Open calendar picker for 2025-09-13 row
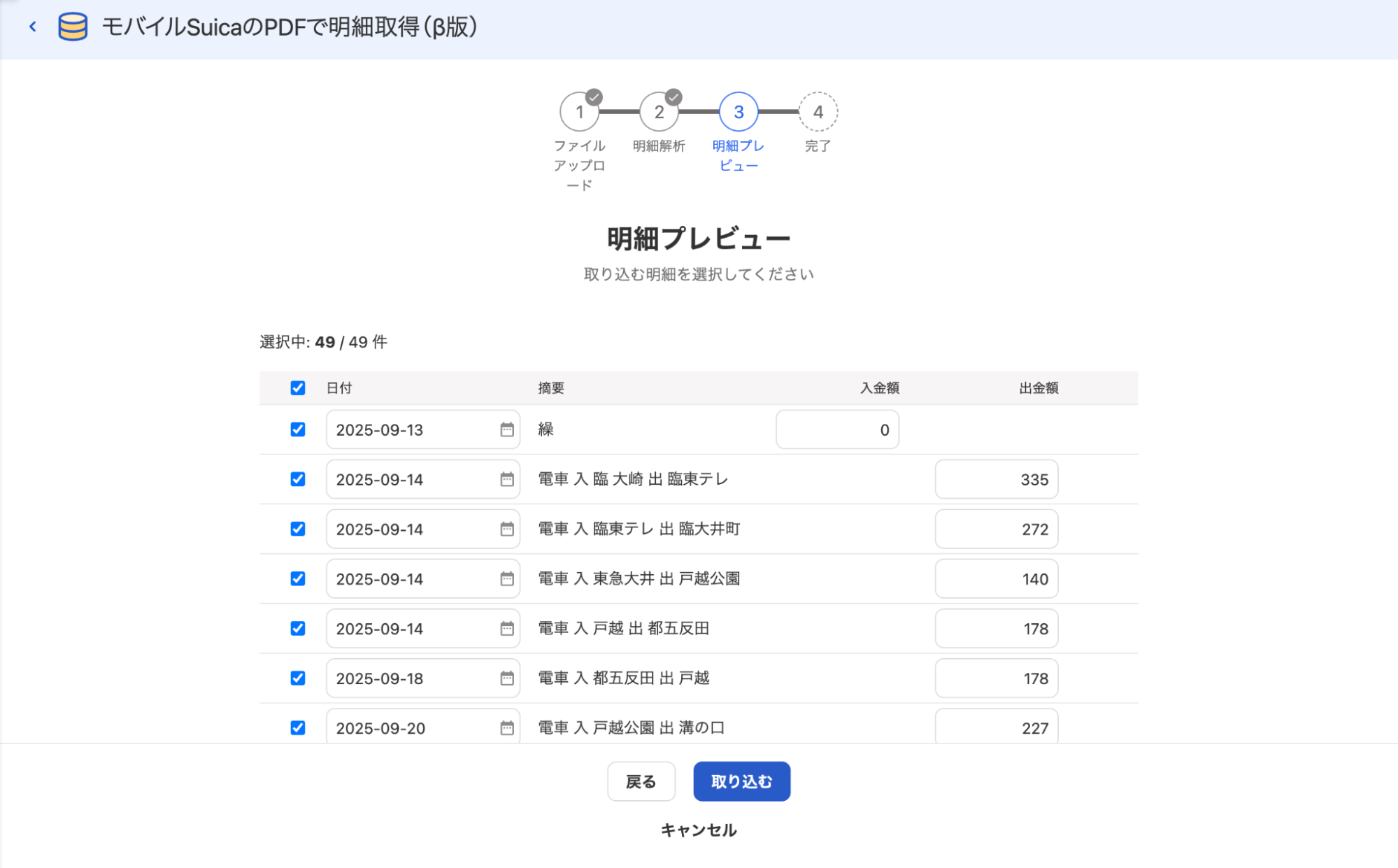The width and height of the screenshot is (1398, 868). 507,429
